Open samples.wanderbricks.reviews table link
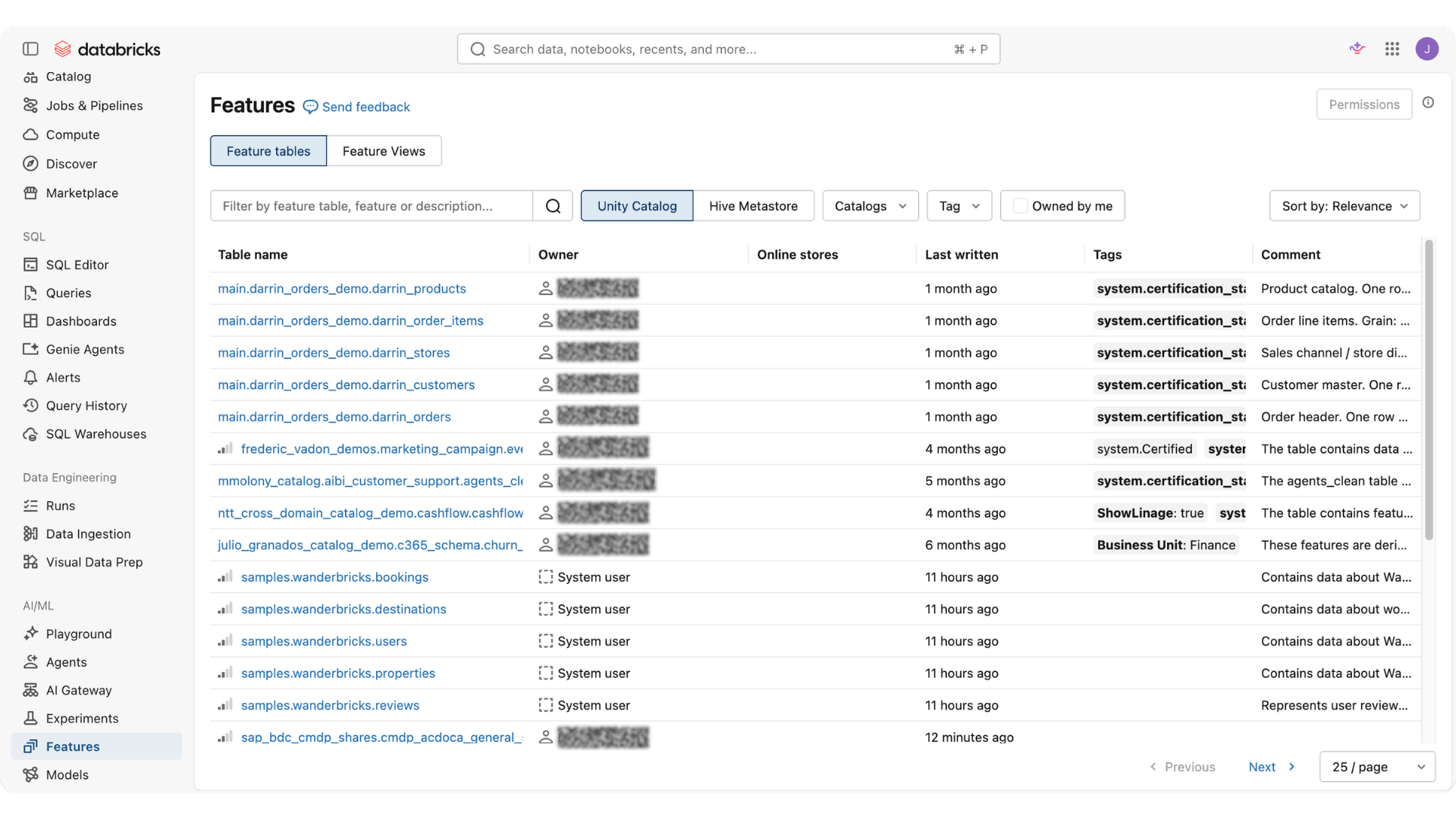 click(330, 705)
